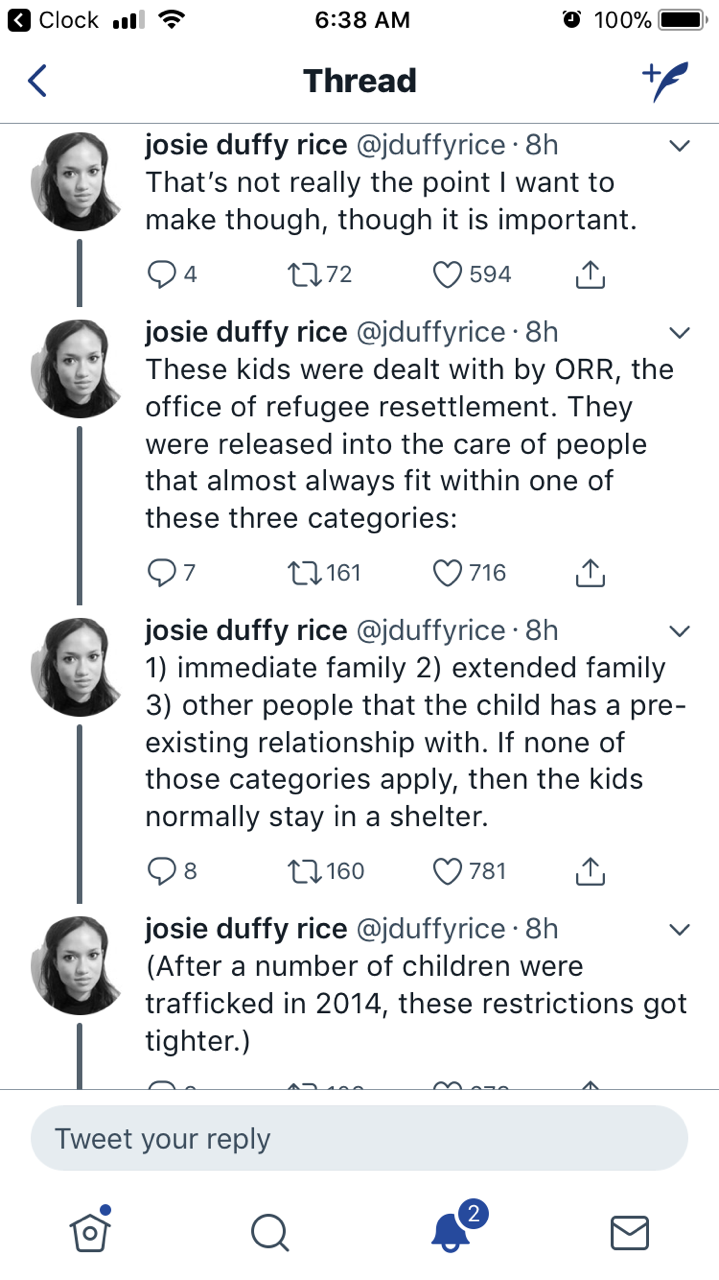Retweet the tweet with 160 retweets

[300, 871]
